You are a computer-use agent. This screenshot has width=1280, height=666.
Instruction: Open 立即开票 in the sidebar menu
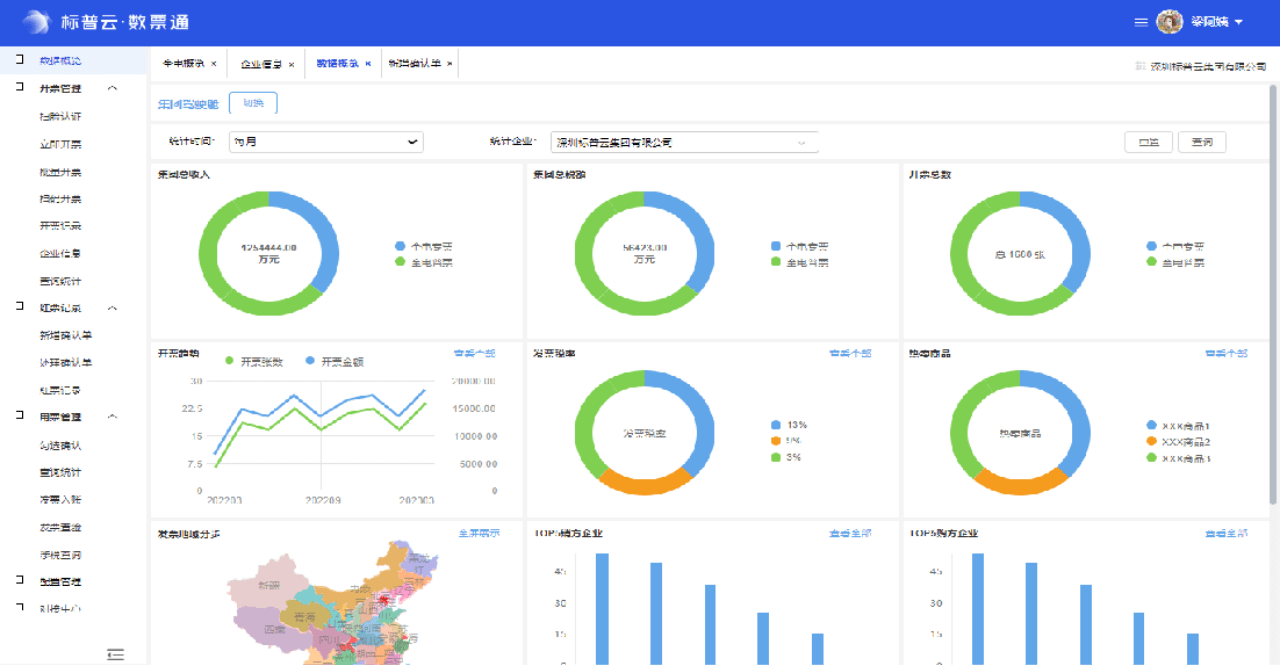pyautogui.click(x=61, y=144)
